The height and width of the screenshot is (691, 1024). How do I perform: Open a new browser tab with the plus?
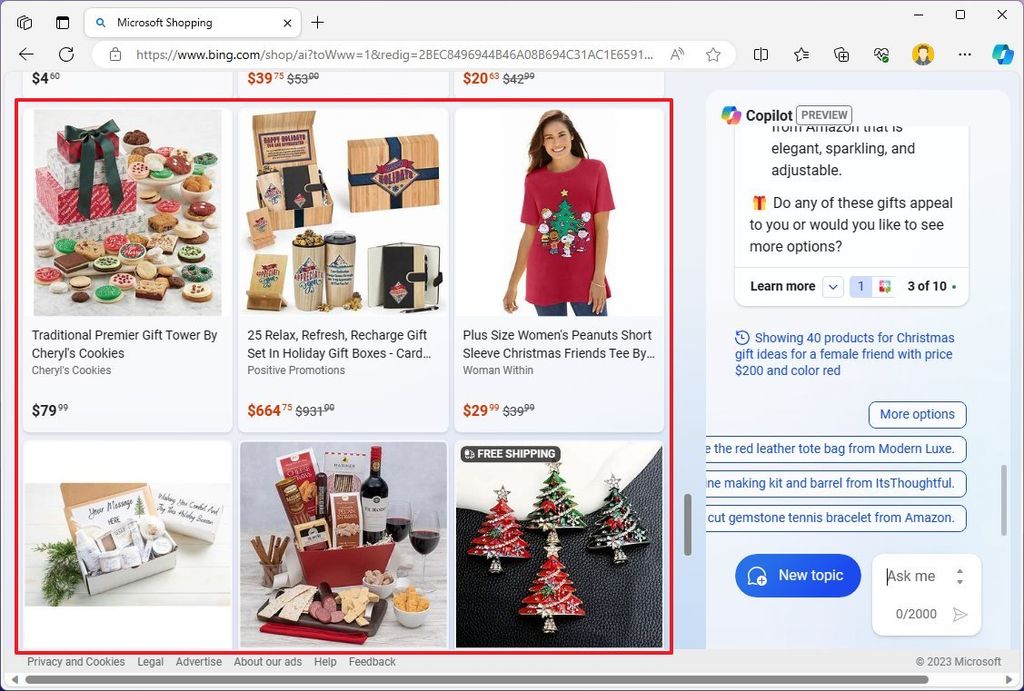pos(316,22)
